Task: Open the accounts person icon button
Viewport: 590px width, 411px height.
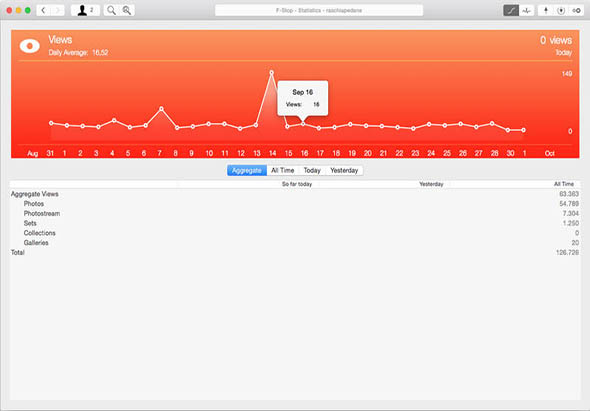Action: 85,11
